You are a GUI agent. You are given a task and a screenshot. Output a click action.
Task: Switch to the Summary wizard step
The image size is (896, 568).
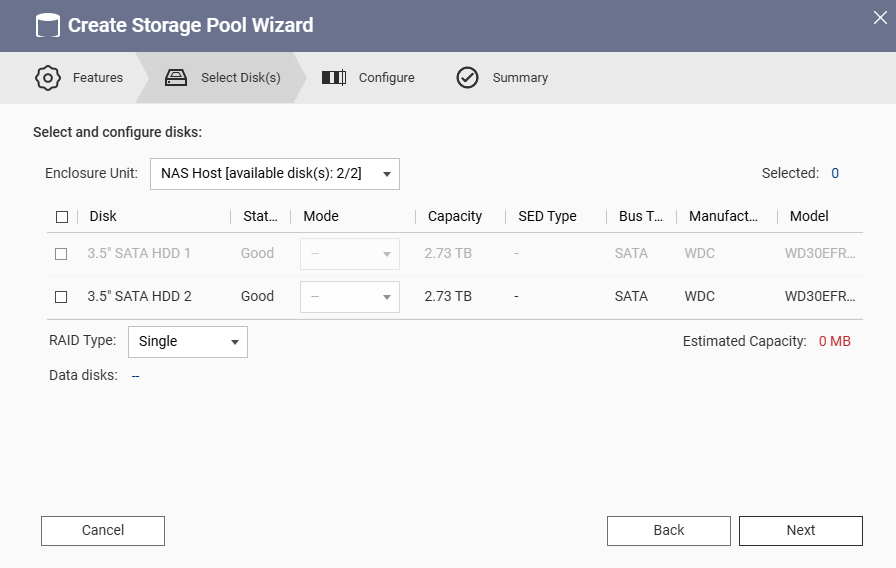(520, 78)
